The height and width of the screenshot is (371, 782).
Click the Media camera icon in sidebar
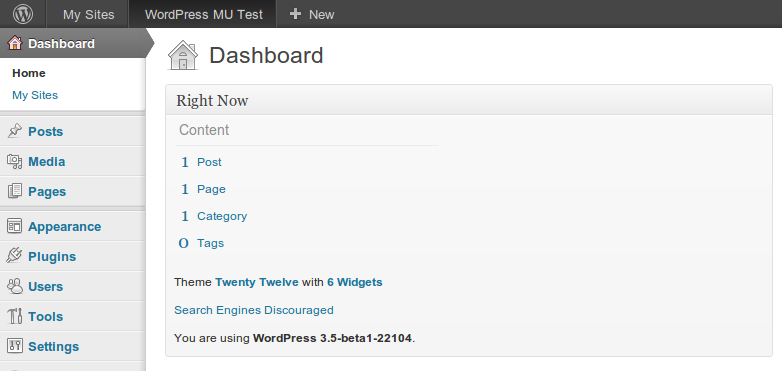pos(14,161)
